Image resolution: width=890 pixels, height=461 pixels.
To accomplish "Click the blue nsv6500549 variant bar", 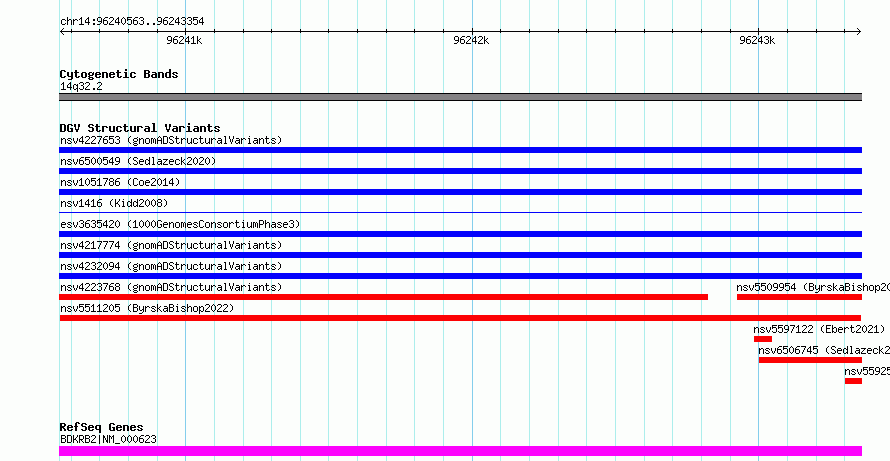I will (x=460, y=171).
